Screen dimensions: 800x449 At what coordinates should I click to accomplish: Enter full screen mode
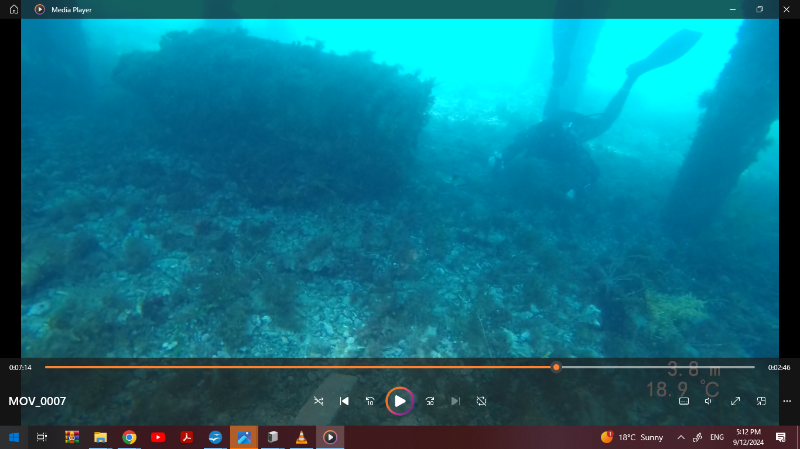click(735, 401)
